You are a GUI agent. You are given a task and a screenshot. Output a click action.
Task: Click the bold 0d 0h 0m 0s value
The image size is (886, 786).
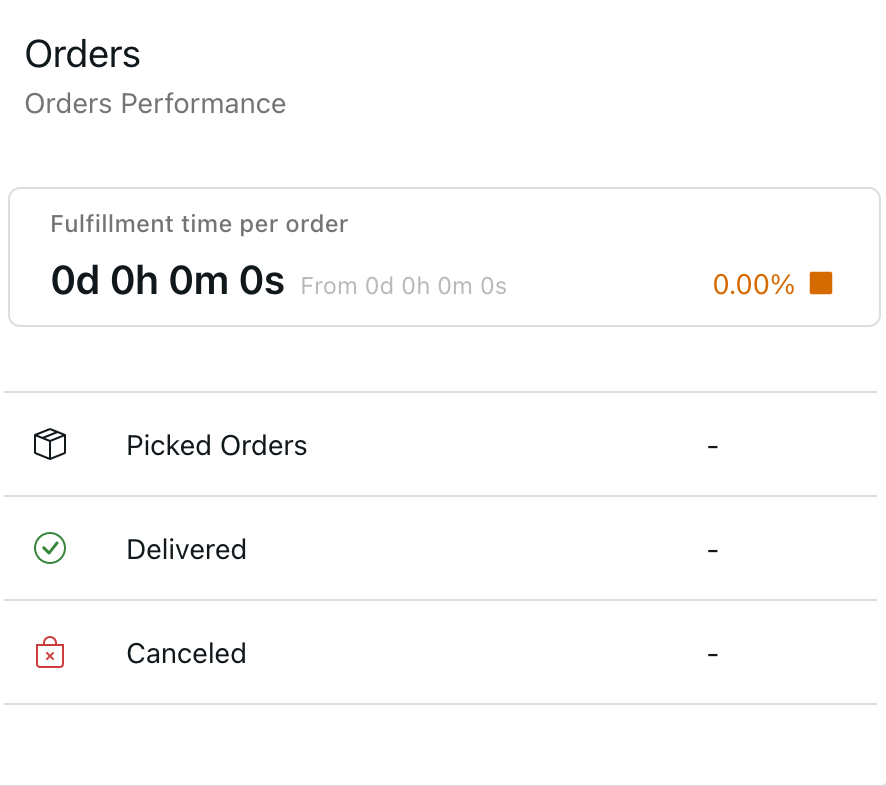click(168, 282)
